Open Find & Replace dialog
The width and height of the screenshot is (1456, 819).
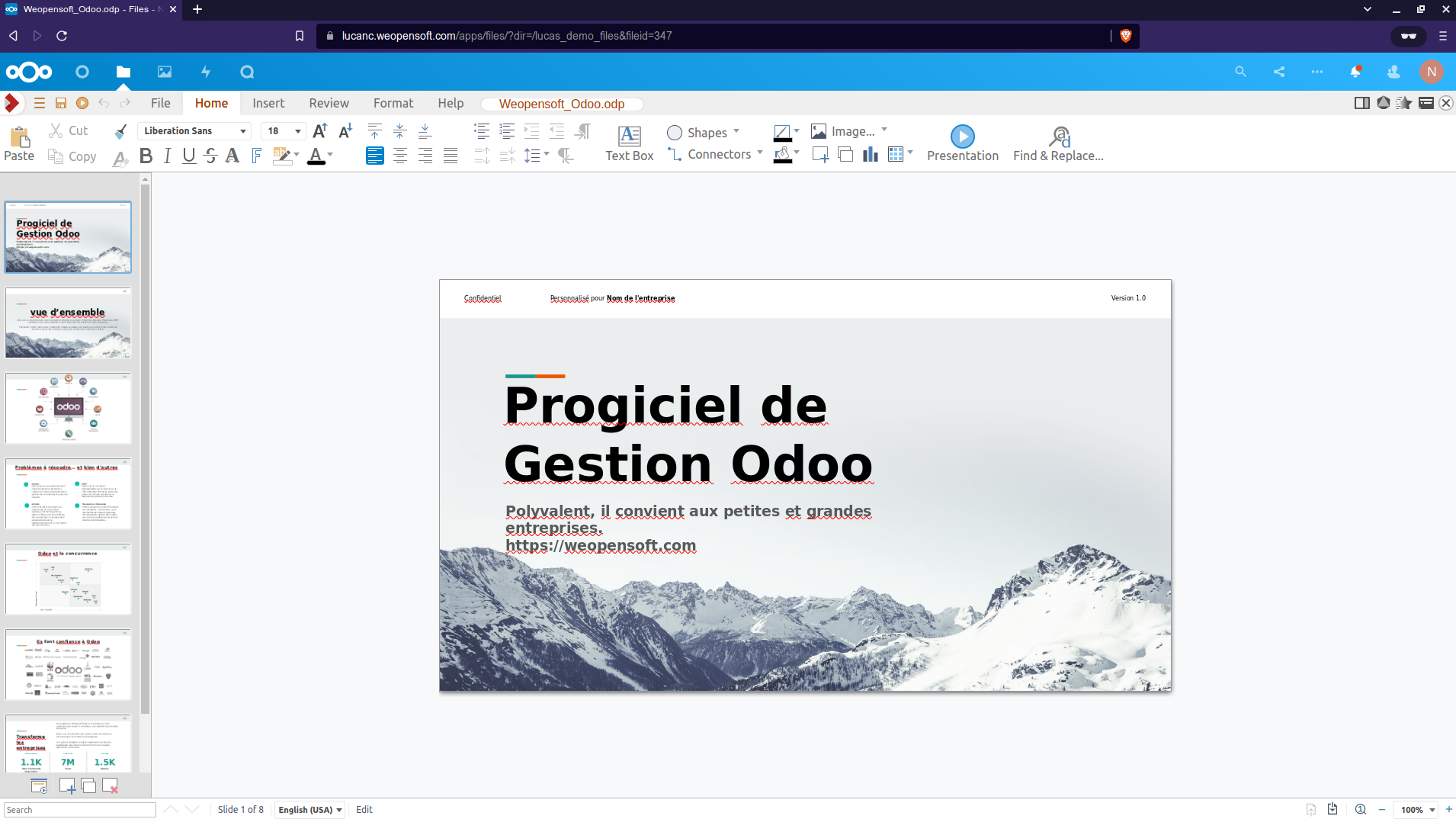(1058, 143)
